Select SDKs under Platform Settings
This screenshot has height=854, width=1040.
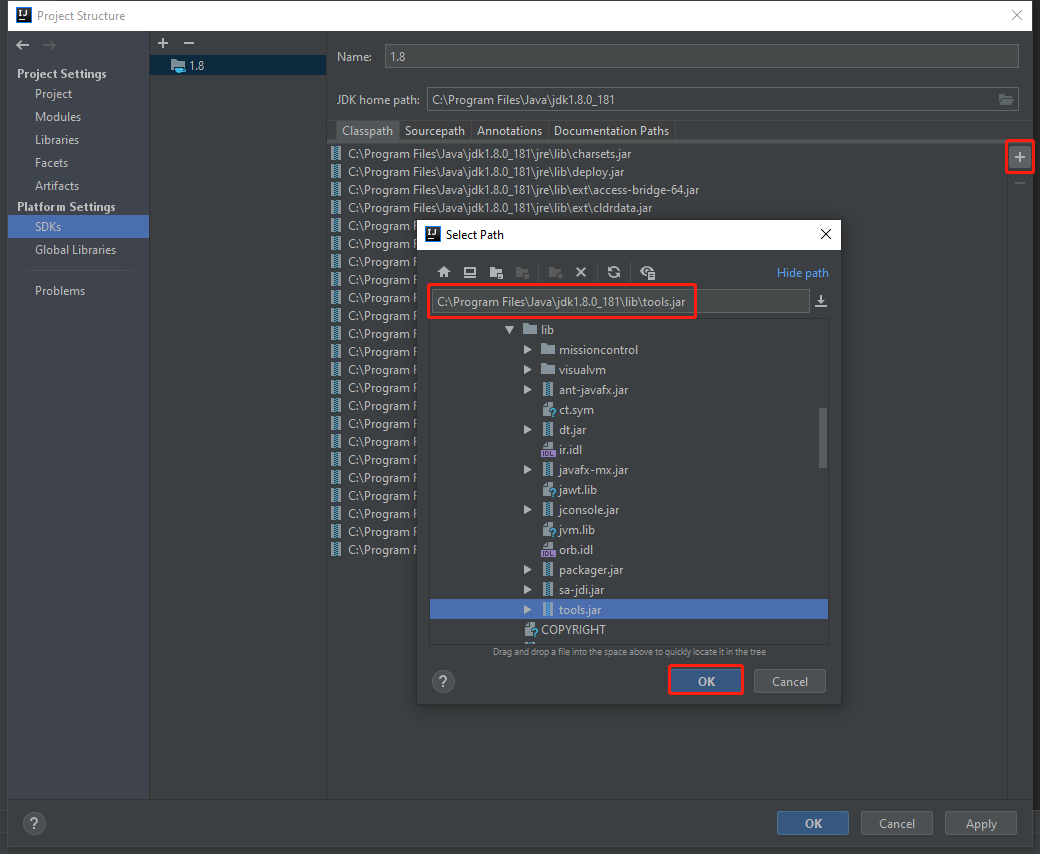click(x=78, y=227)
